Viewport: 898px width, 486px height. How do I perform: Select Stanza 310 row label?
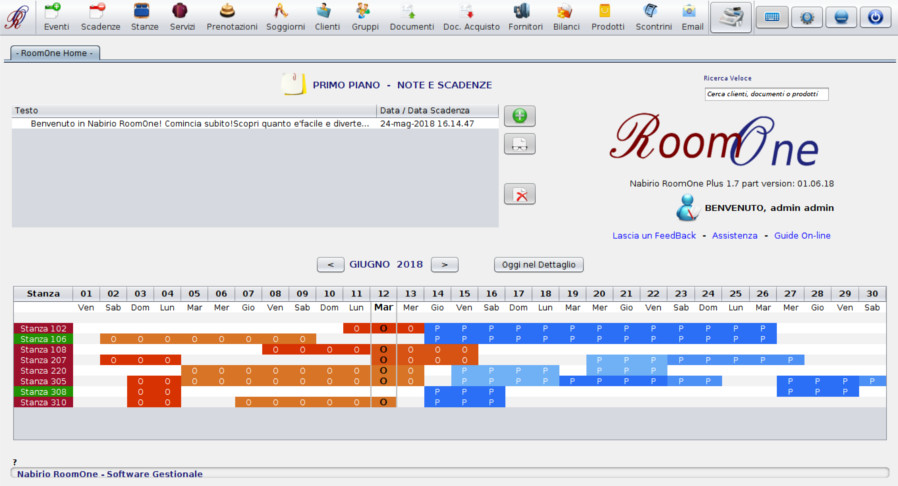(43, 402)
